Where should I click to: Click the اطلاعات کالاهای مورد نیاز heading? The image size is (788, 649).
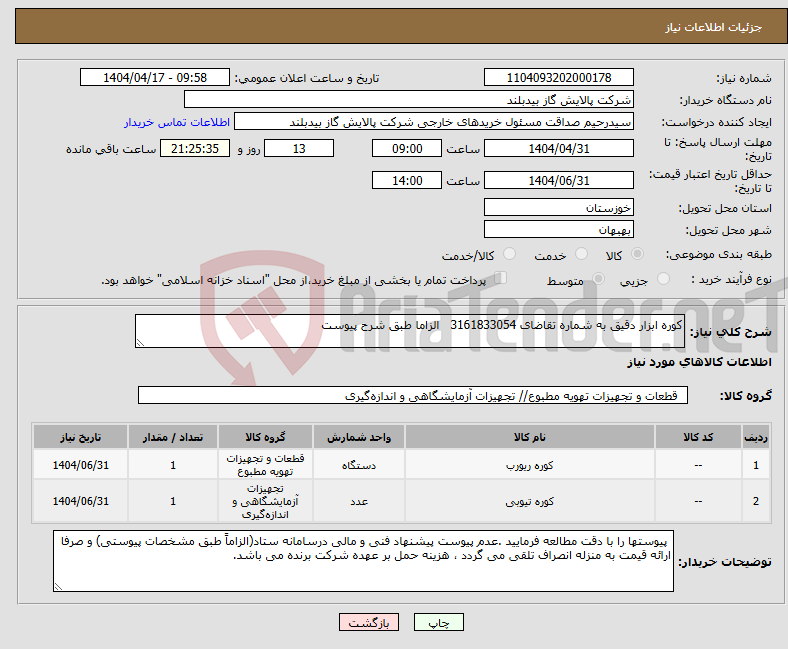tap(699, 362)
